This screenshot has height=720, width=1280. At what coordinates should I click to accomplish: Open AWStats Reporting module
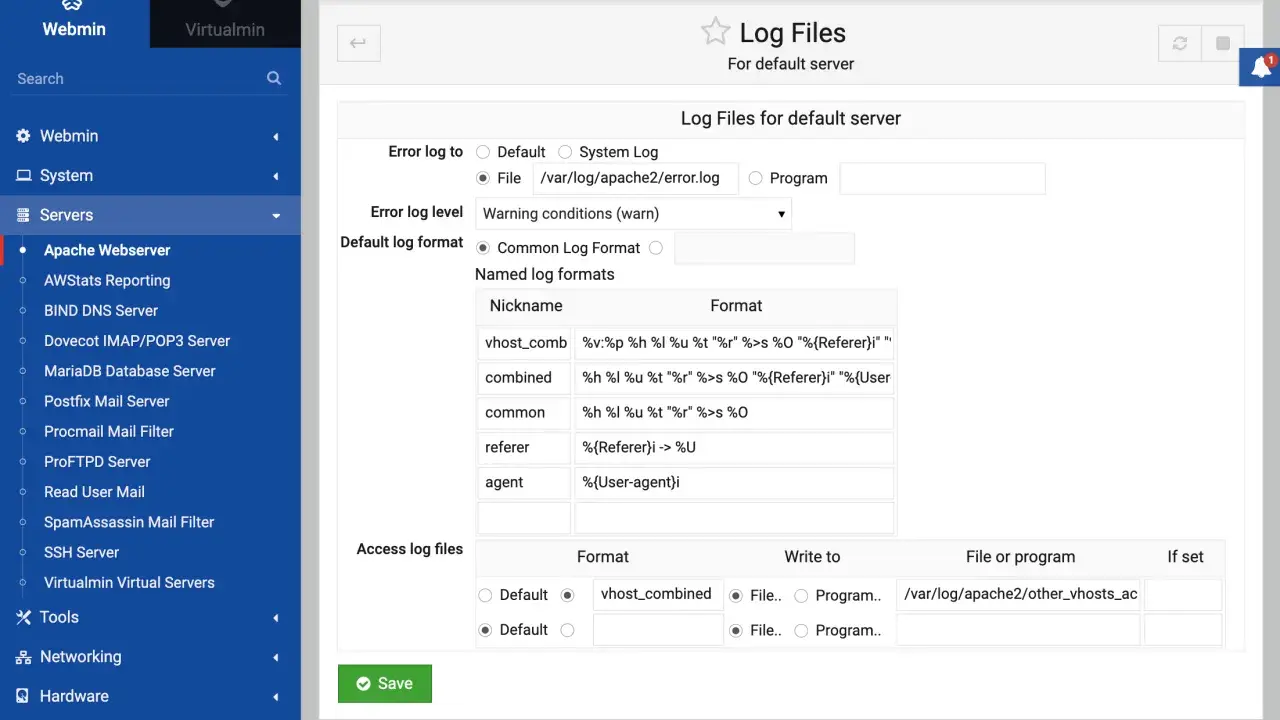(x=107, y=280)
